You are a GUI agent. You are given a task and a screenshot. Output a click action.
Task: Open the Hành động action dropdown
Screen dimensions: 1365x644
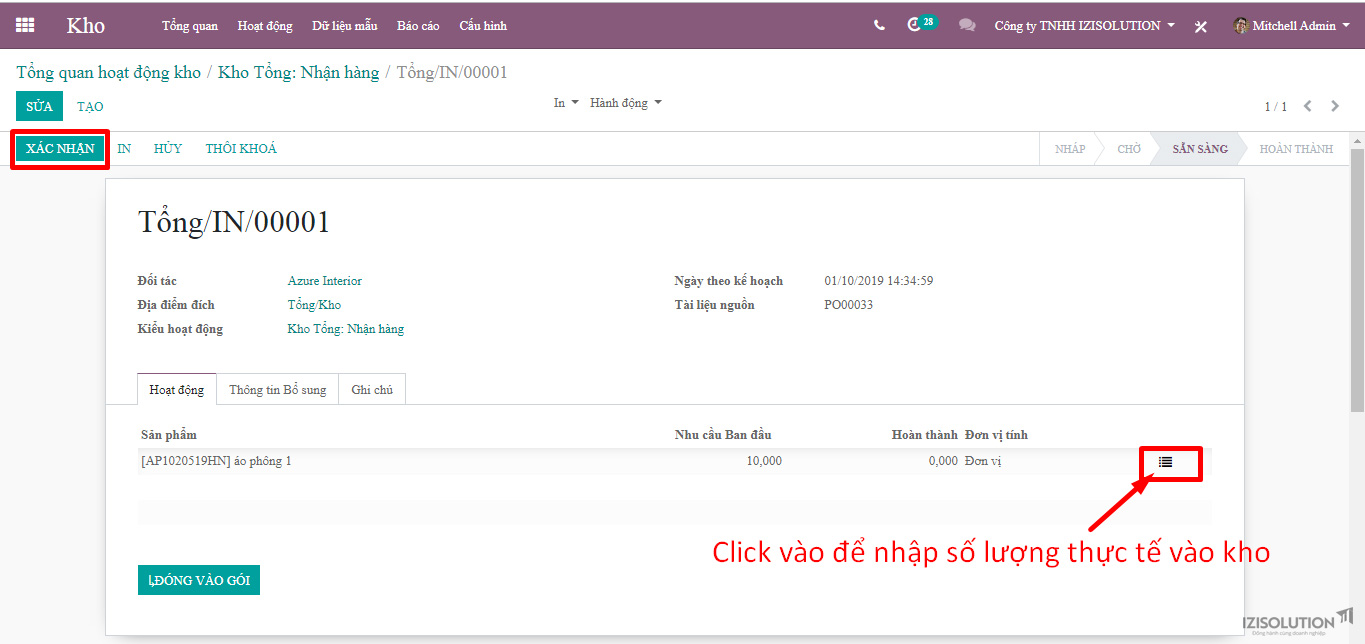click(626, 103)
